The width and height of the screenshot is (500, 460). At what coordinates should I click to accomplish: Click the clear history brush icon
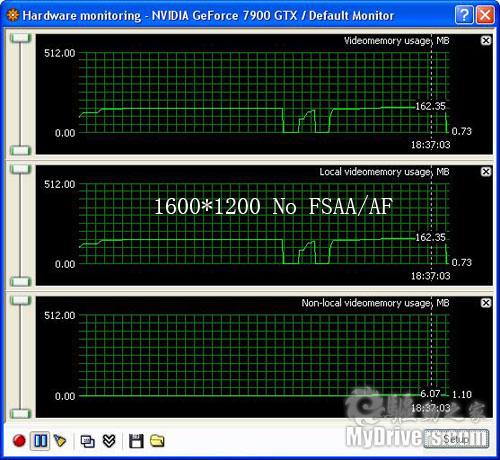coord(60,441)
